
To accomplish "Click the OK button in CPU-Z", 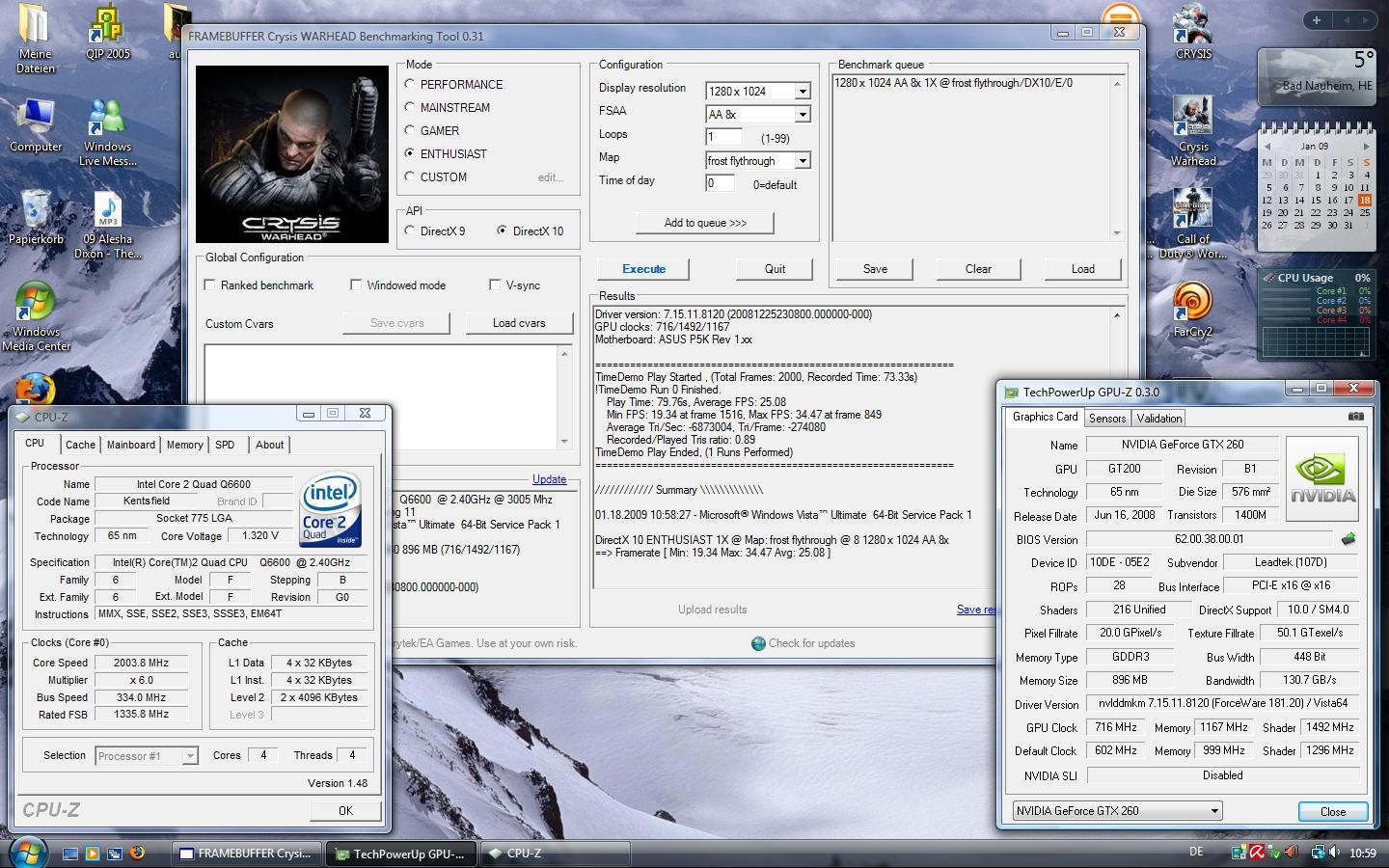I will [345, 811].
